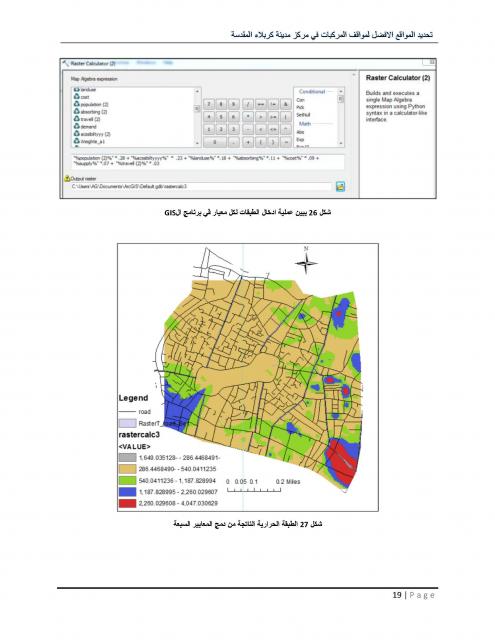Click the gray legend swatch for lowest range
Screen dimensions: 495x640
[x=127, y=458]
